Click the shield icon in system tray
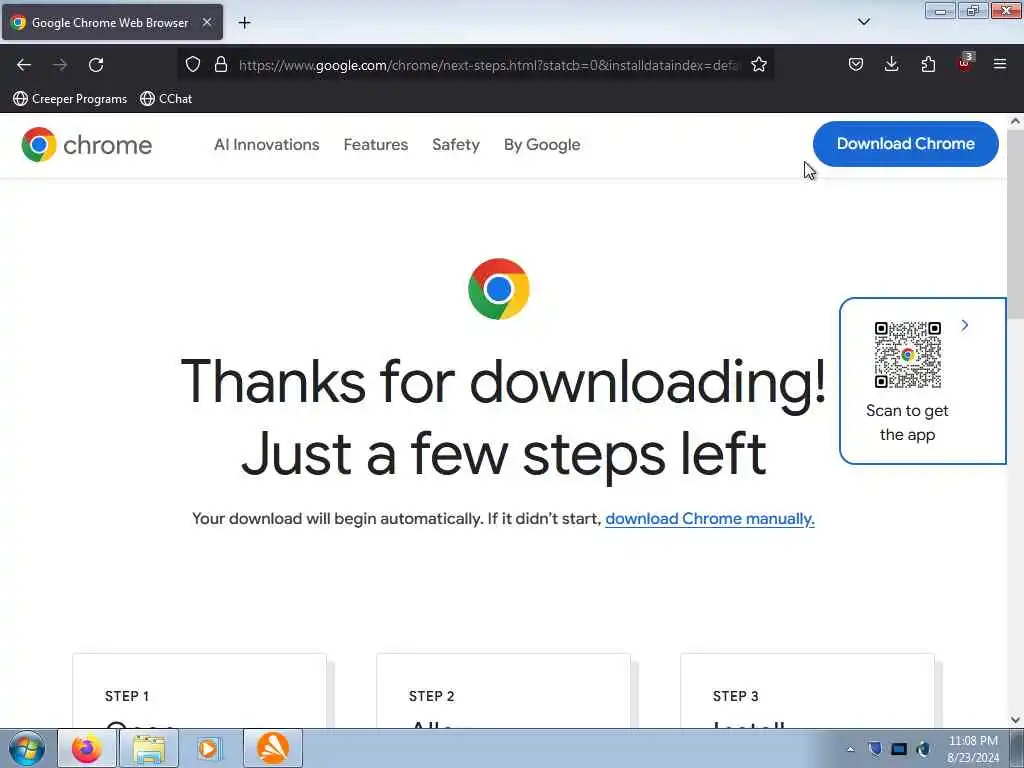Viewport: 1024px width, 768px height. [875, 749]
